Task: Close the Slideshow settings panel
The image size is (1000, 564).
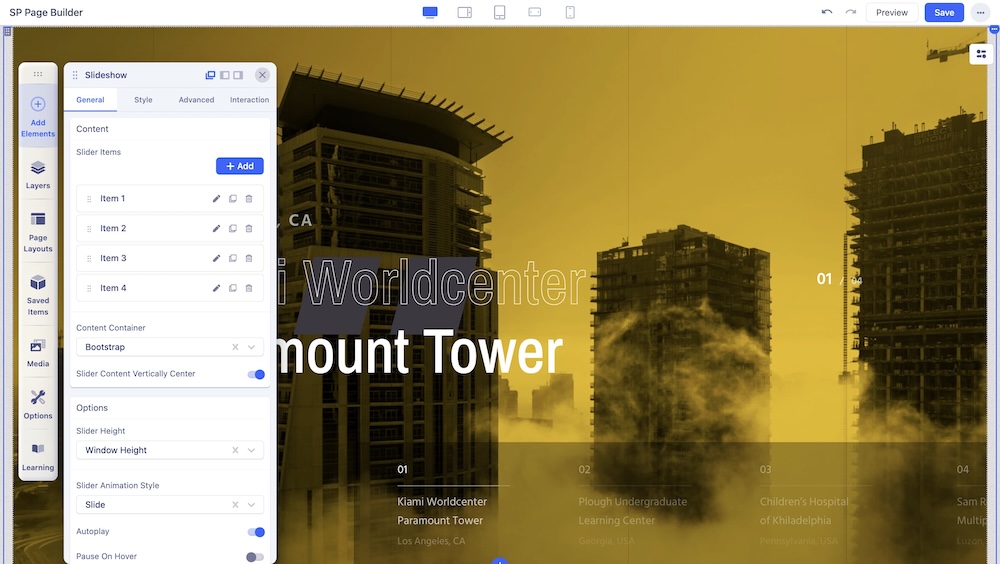Action: [262, 75]
